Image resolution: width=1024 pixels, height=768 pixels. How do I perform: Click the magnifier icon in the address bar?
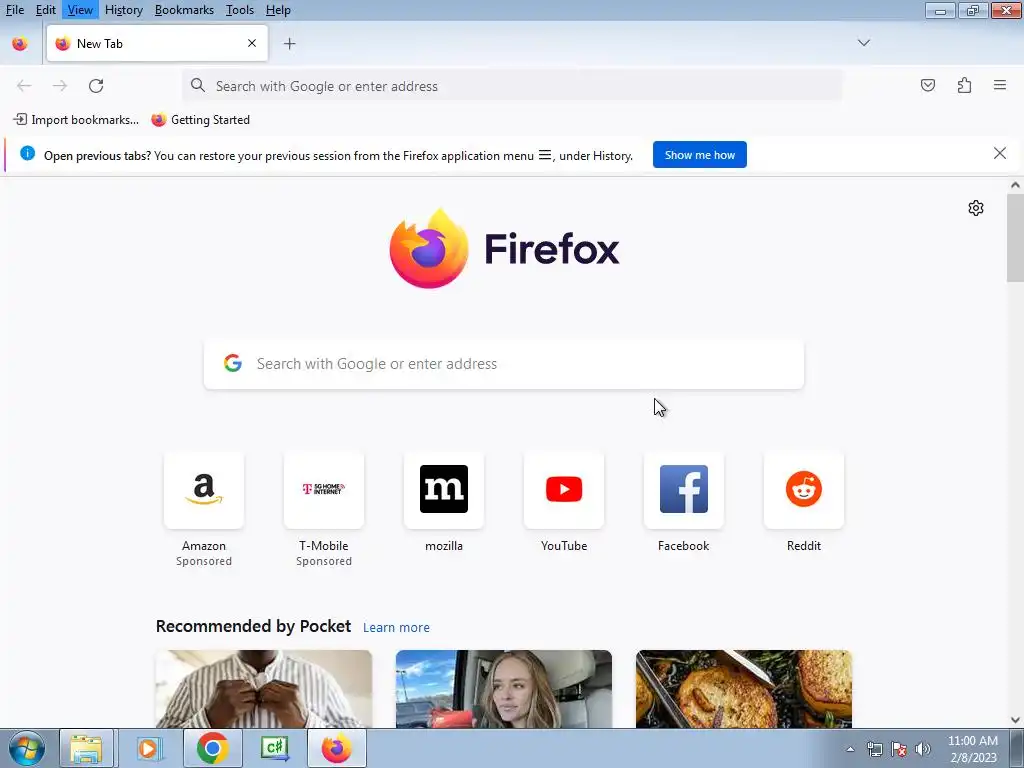(198, 86)
